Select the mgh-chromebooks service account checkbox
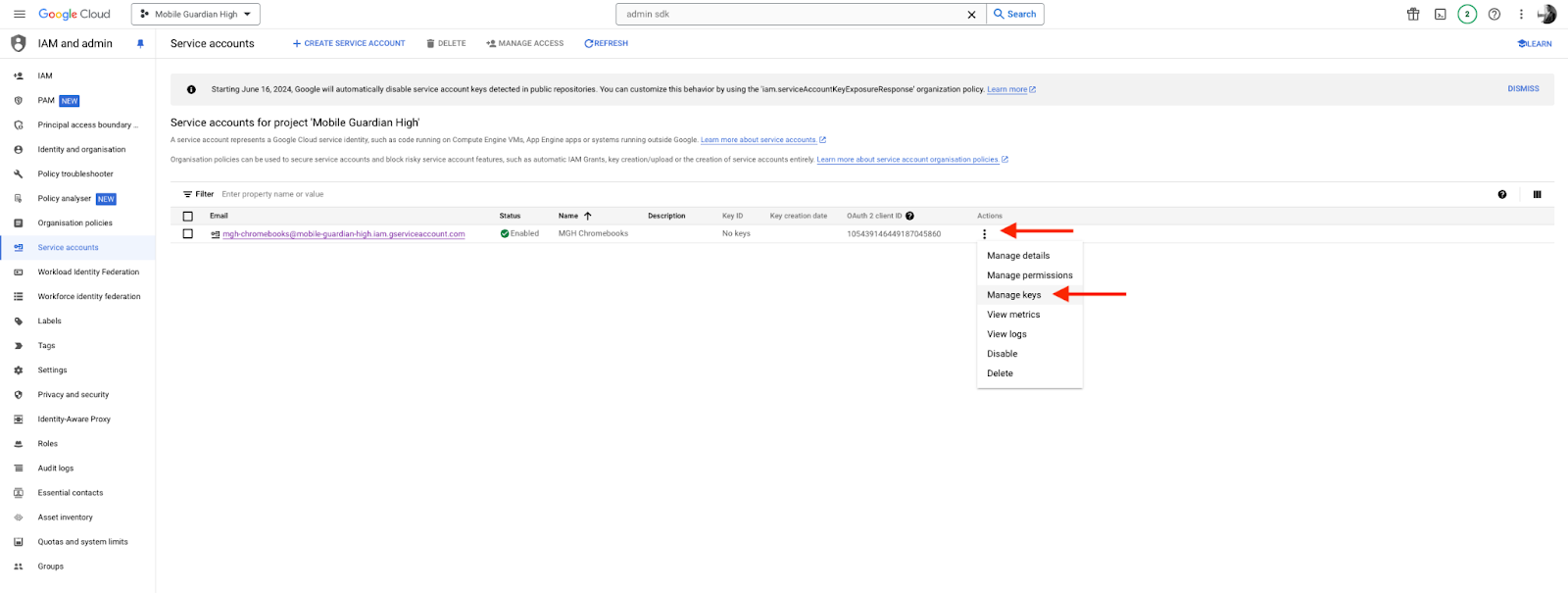This screenshot has width=1568, height=593. [x=188, y=234]
